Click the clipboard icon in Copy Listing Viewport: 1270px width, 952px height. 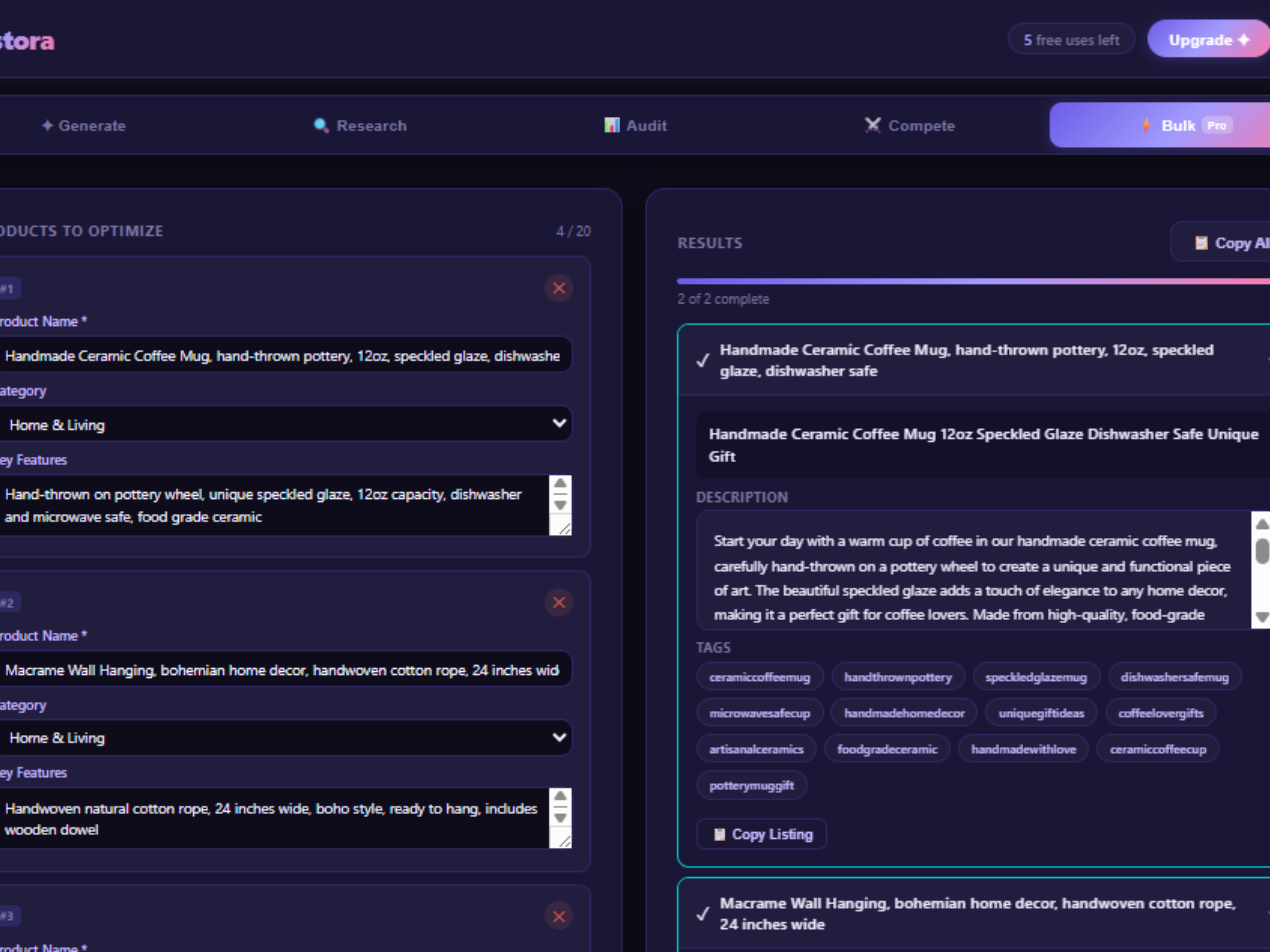click(x=719, y=834)
